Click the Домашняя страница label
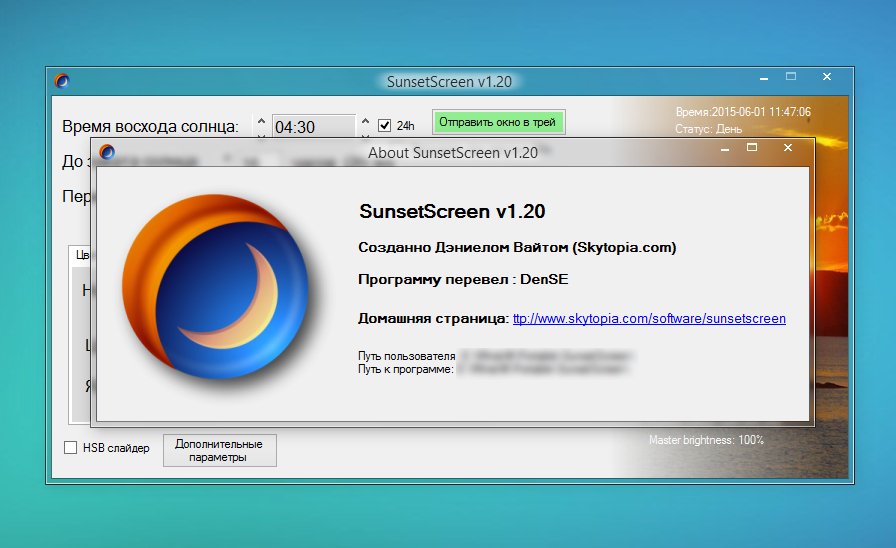This screenshot has height=548, width=896. (433, 318)
